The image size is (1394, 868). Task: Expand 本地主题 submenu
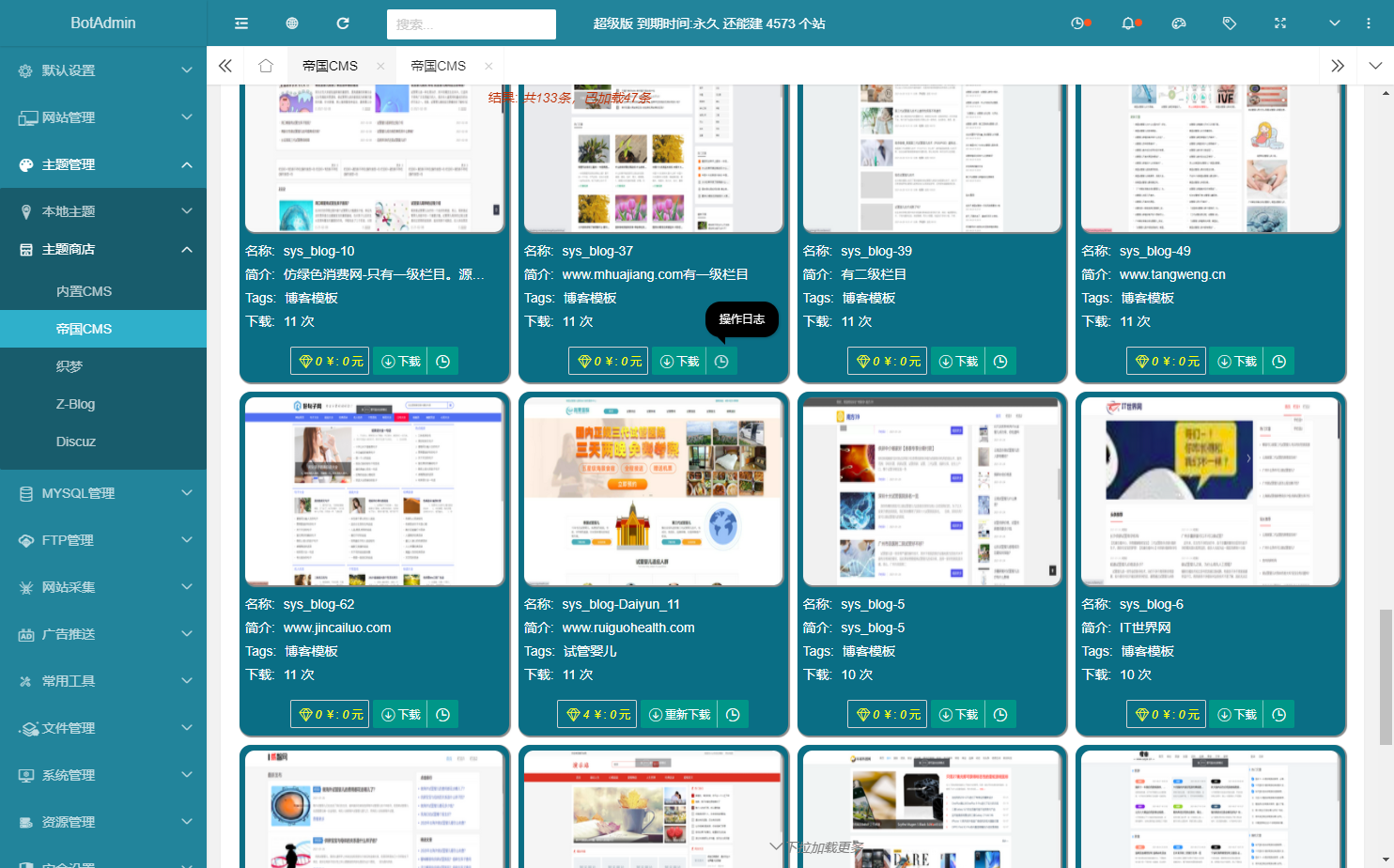[x=103, y=211]
